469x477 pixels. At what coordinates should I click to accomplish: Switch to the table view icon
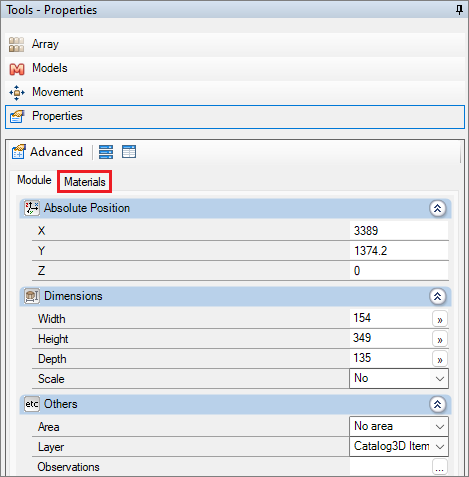(x=129, y=152)
